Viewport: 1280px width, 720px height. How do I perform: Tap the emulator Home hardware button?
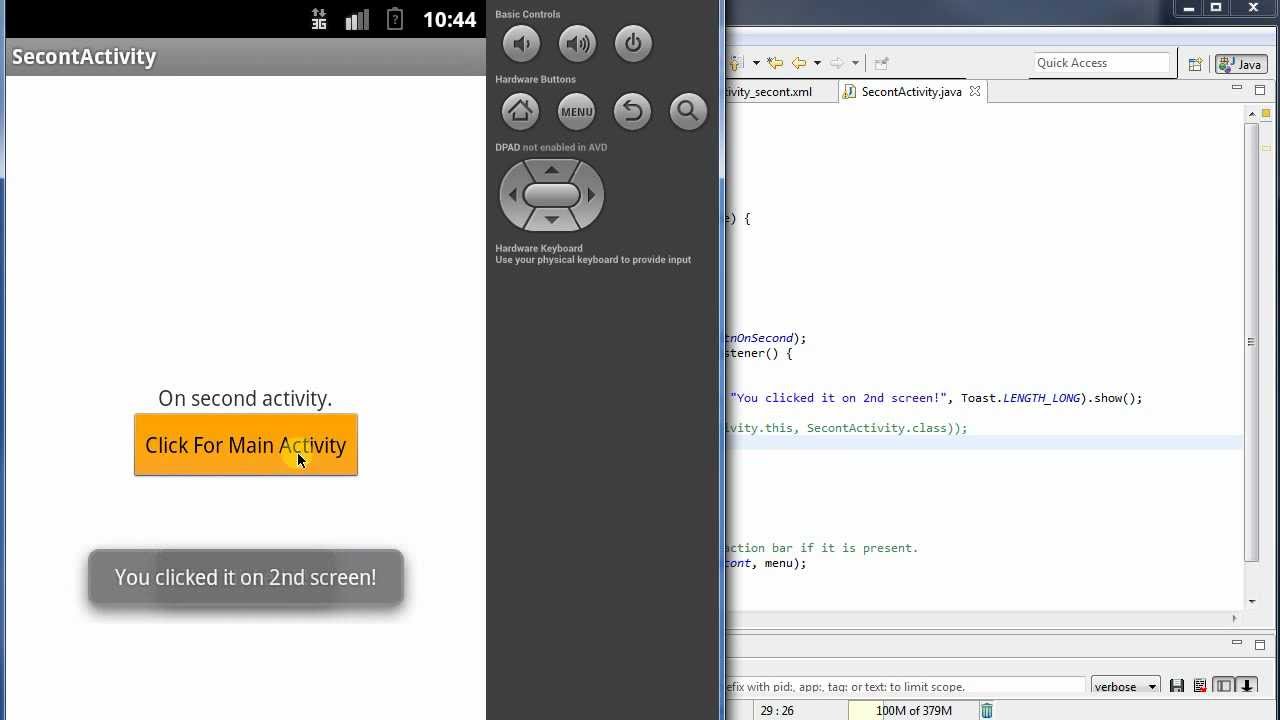[x=520, y=111]
